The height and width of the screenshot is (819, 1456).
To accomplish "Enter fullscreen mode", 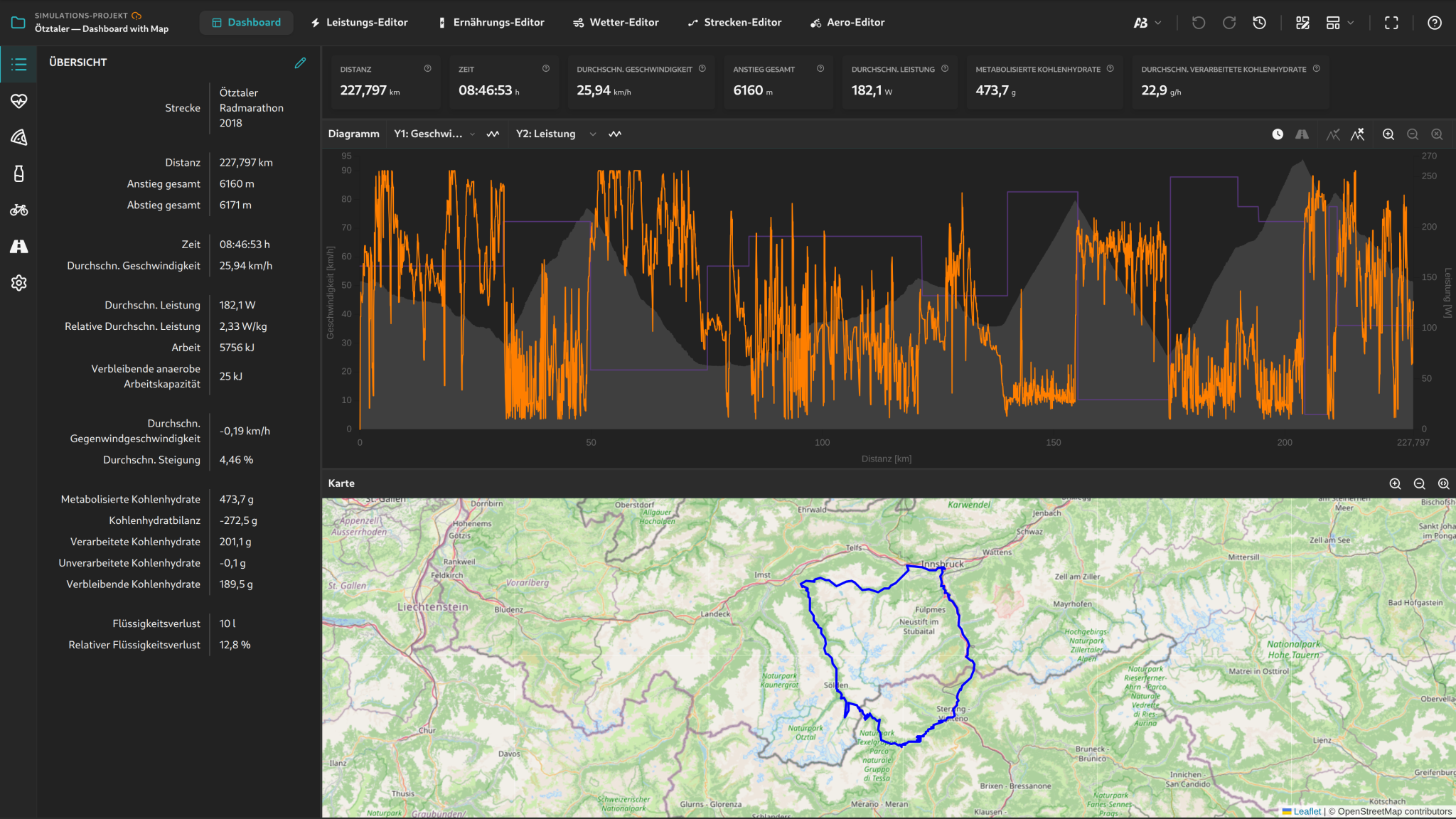I will tap(1391, 23).
